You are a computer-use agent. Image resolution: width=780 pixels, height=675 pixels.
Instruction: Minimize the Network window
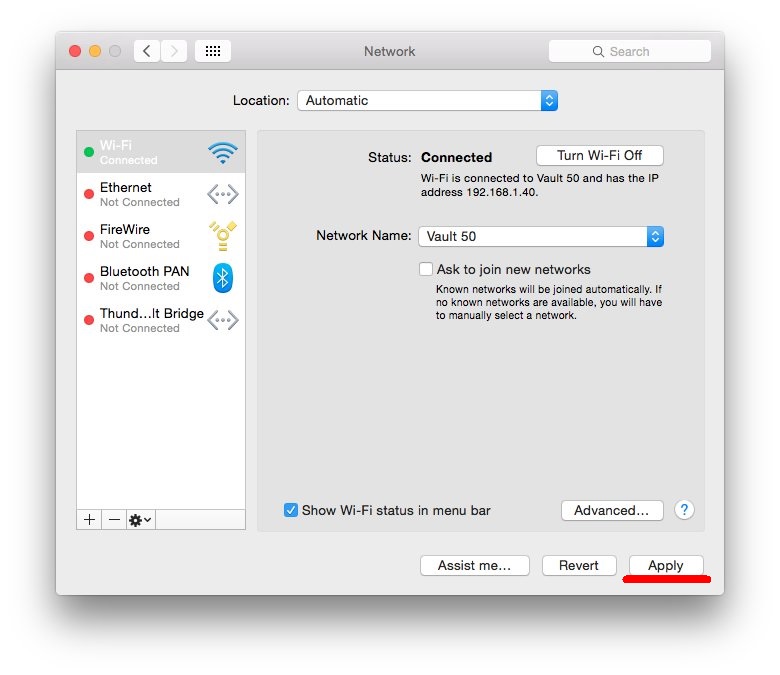pos(95,51)
